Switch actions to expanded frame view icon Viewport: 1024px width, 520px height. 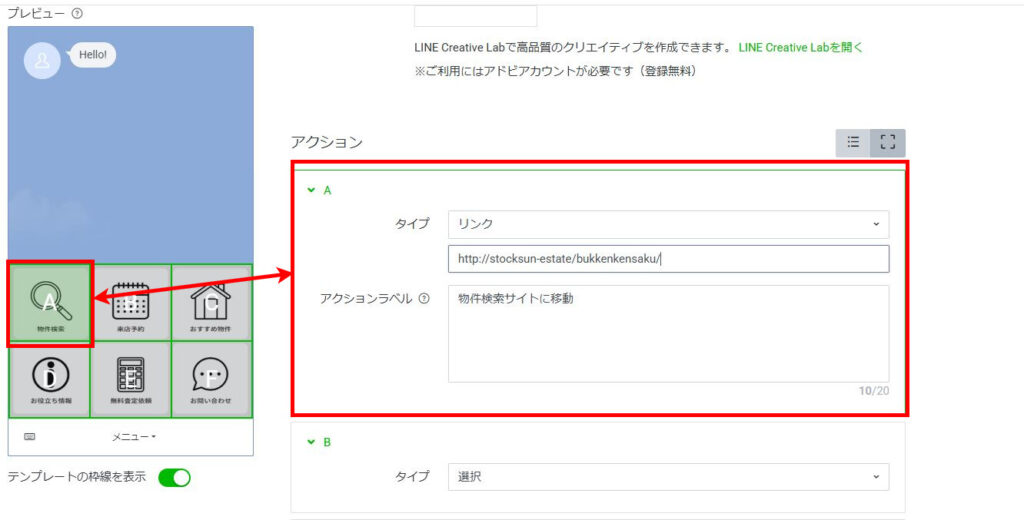[887, 143]
